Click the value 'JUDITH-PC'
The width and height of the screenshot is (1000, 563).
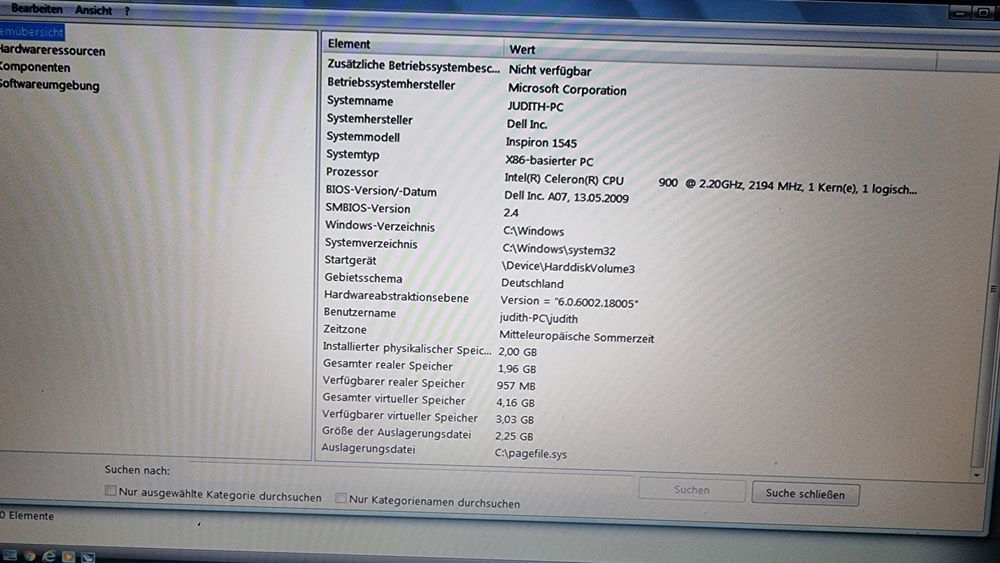click(535, 106)
